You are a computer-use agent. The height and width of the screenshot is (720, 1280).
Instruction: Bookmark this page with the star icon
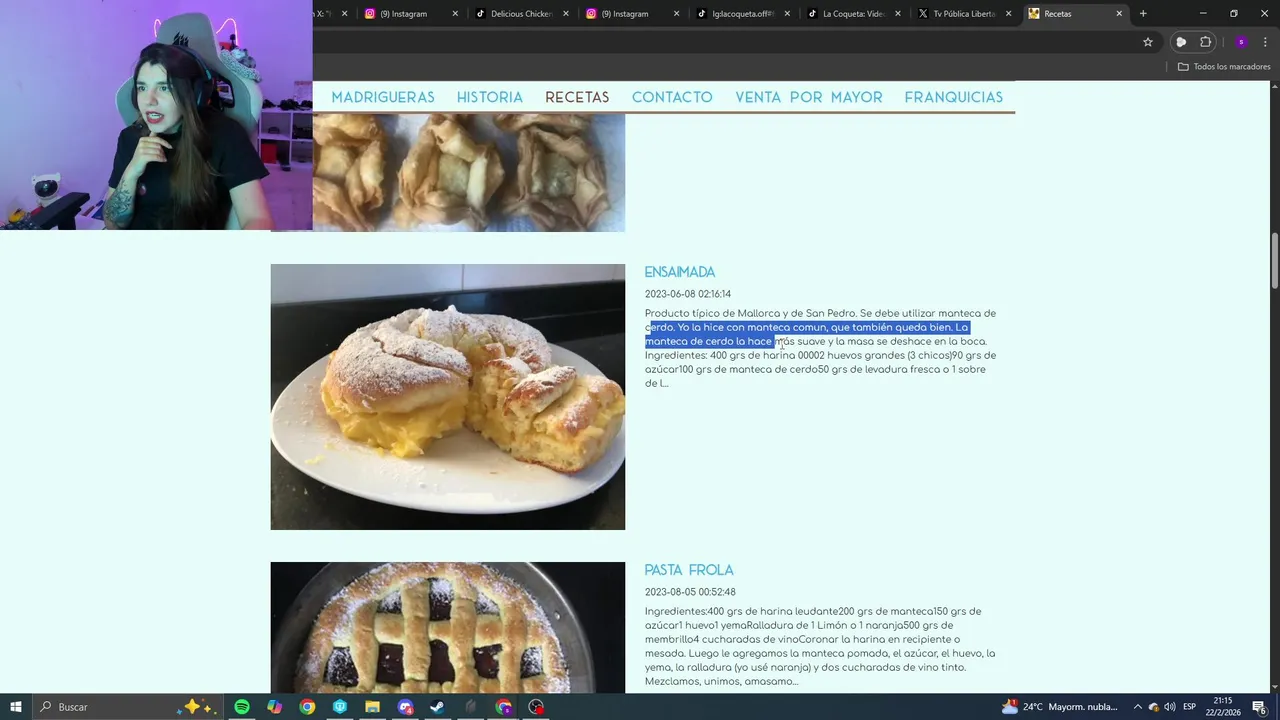[x=1148, y=42]
